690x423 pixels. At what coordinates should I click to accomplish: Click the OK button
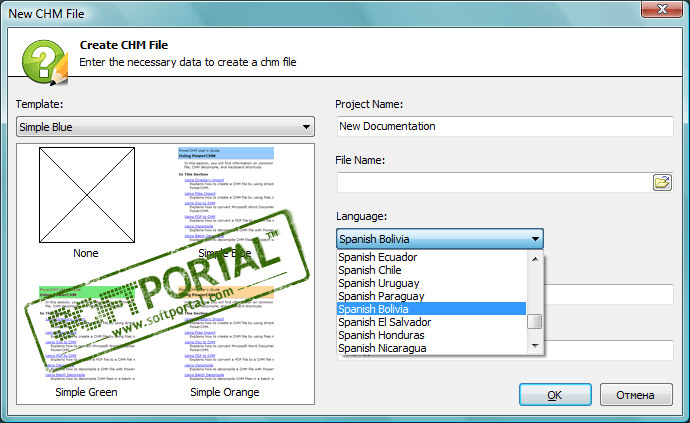pyautogui.click(x=555, y=395)
